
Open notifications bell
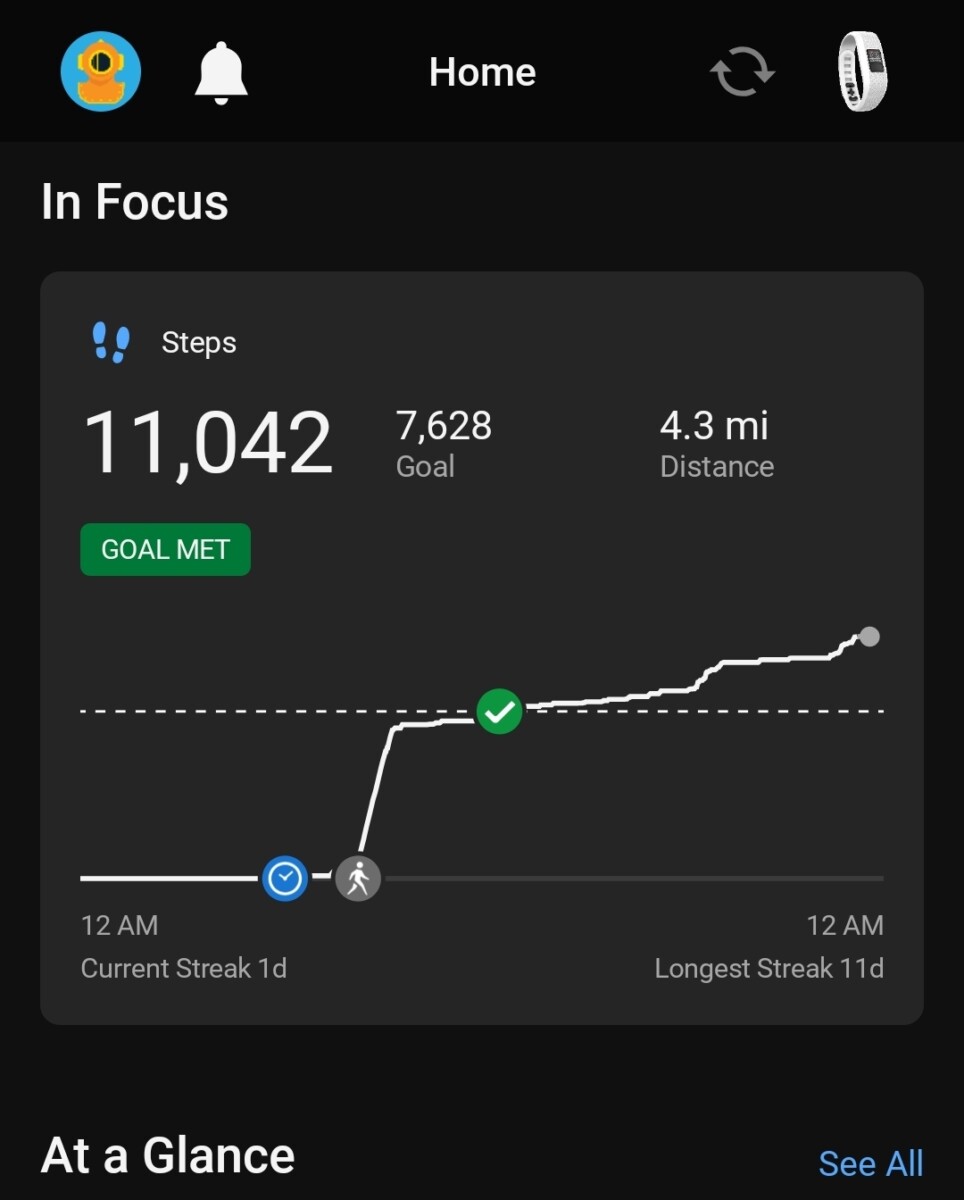pyautogui.click(x=221, y=72)
